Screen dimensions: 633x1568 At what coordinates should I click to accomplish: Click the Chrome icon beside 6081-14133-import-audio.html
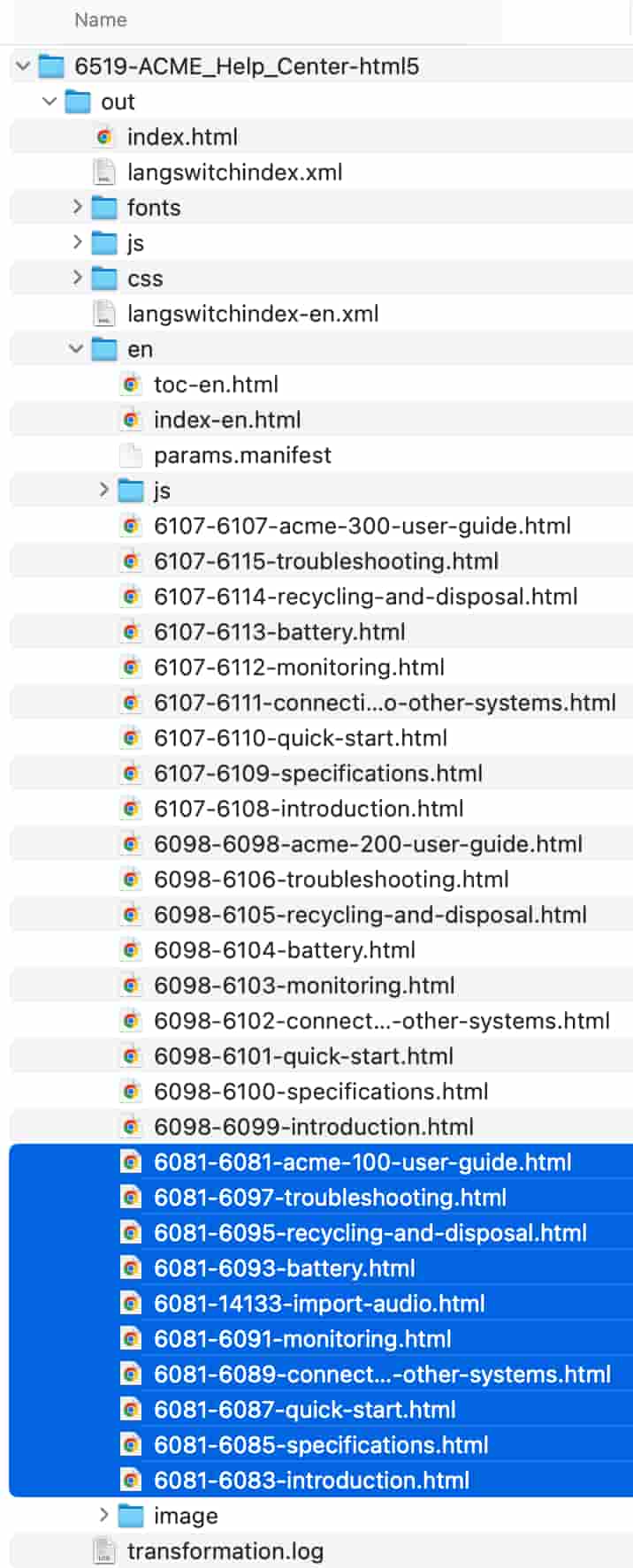131,1304
